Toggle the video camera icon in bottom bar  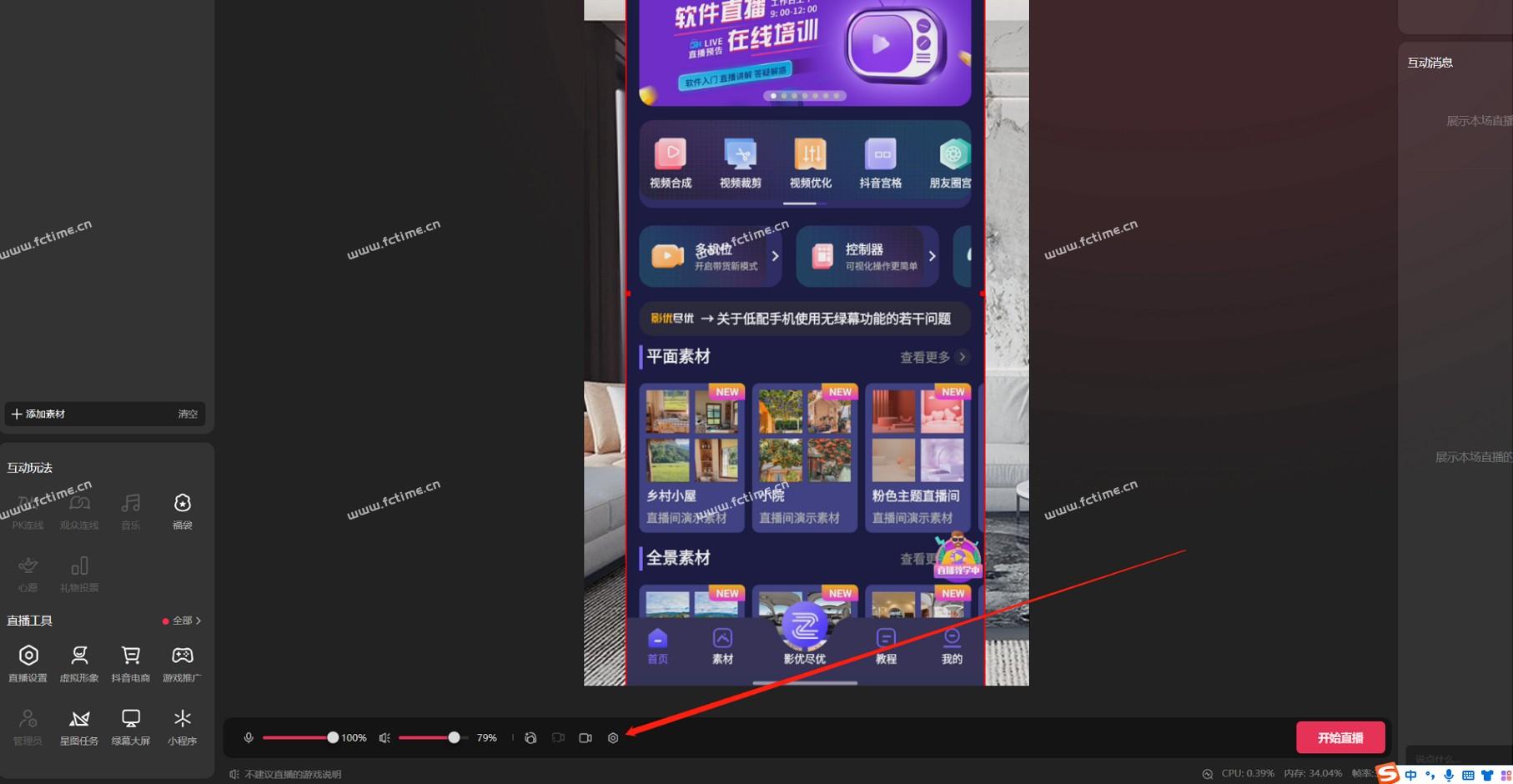[586, 738]
